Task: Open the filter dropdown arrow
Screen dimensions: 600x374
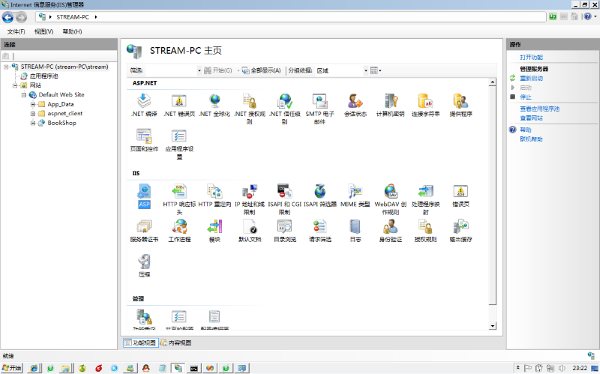Action: tap(199, 70)
